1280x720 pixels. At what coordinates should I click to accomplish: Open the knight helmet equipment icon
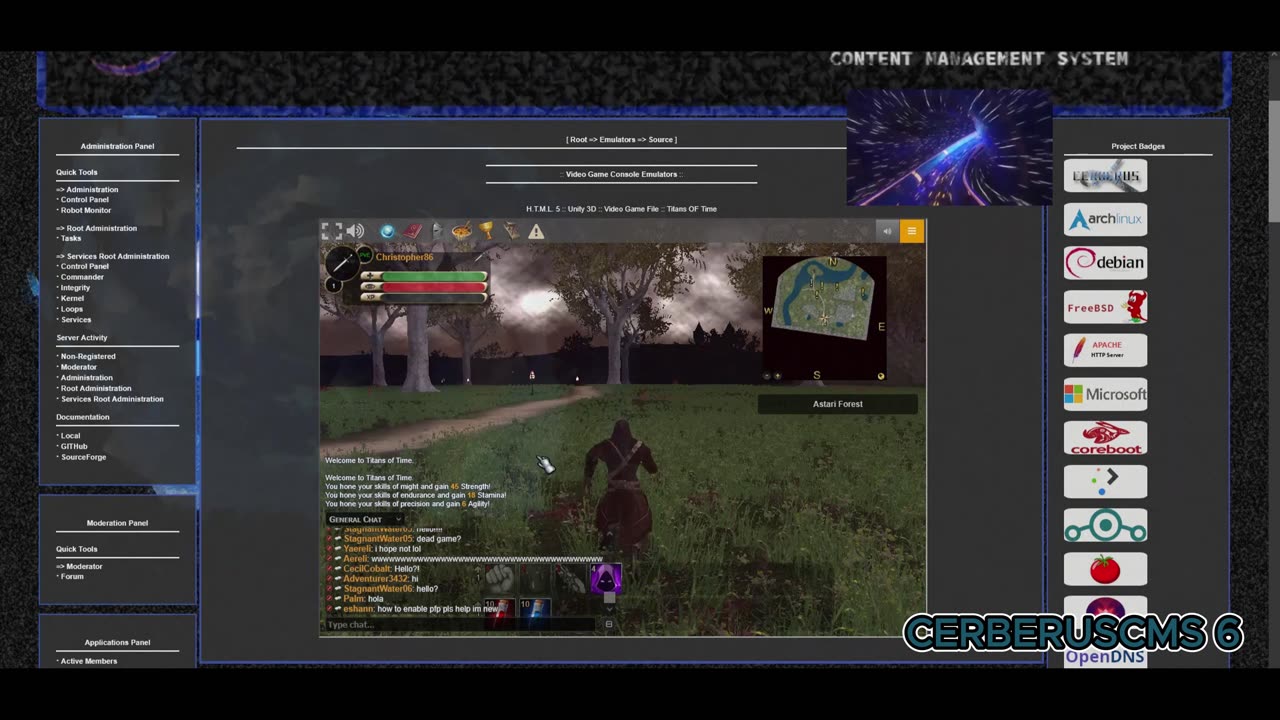(437, 231)
